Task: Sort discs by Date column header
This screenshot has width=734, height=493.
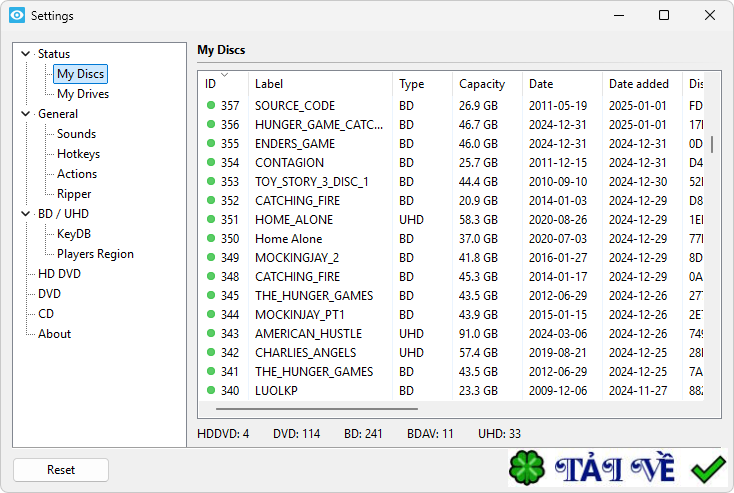Action: (562, 84)
